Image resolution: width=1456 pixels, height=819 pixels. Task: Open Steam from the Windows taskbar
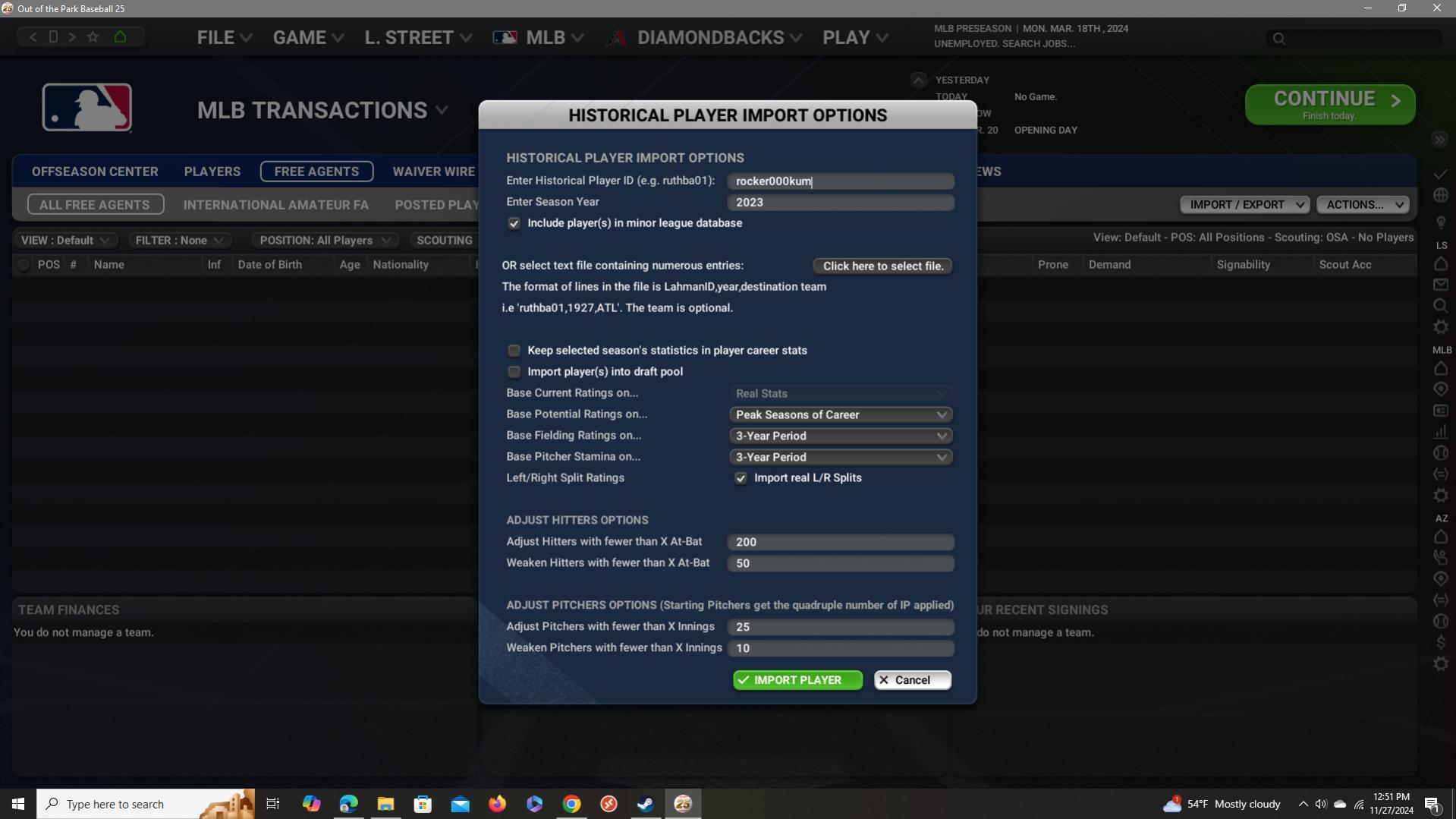646,804
